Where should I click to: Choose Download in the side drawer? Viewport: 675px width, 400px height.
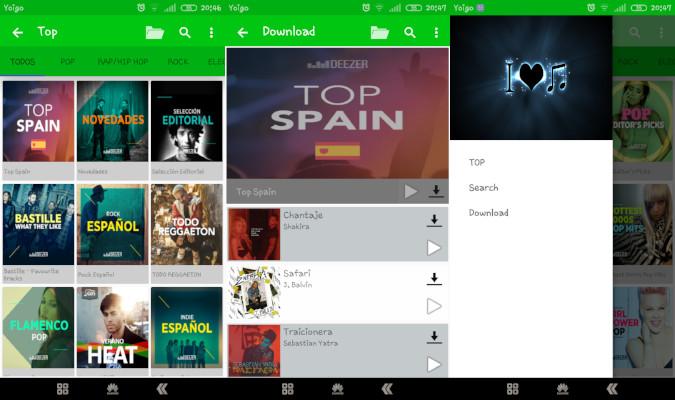coord(488,213)
